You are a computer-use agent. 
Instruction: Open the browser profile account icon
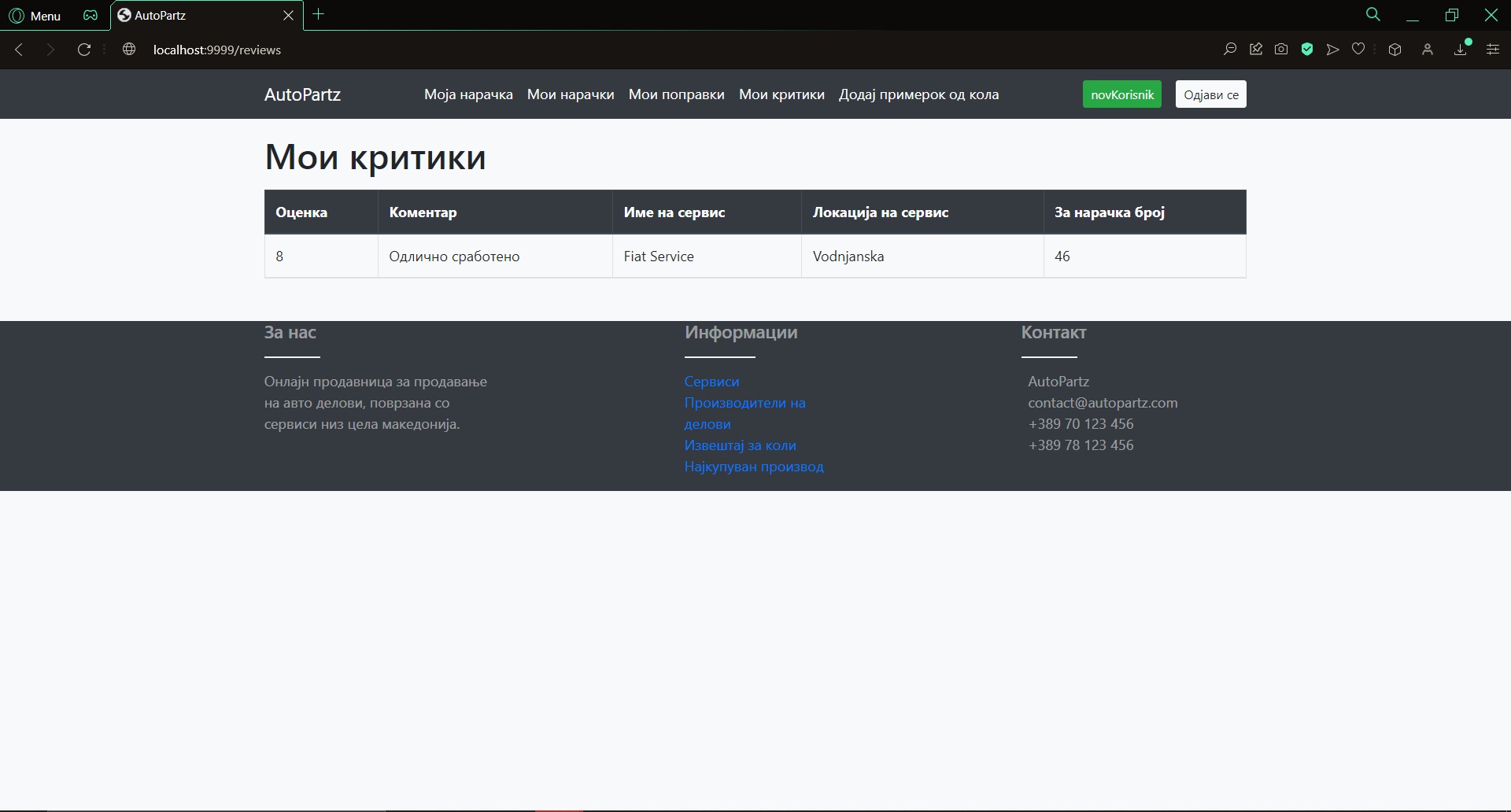(1427, 50)
